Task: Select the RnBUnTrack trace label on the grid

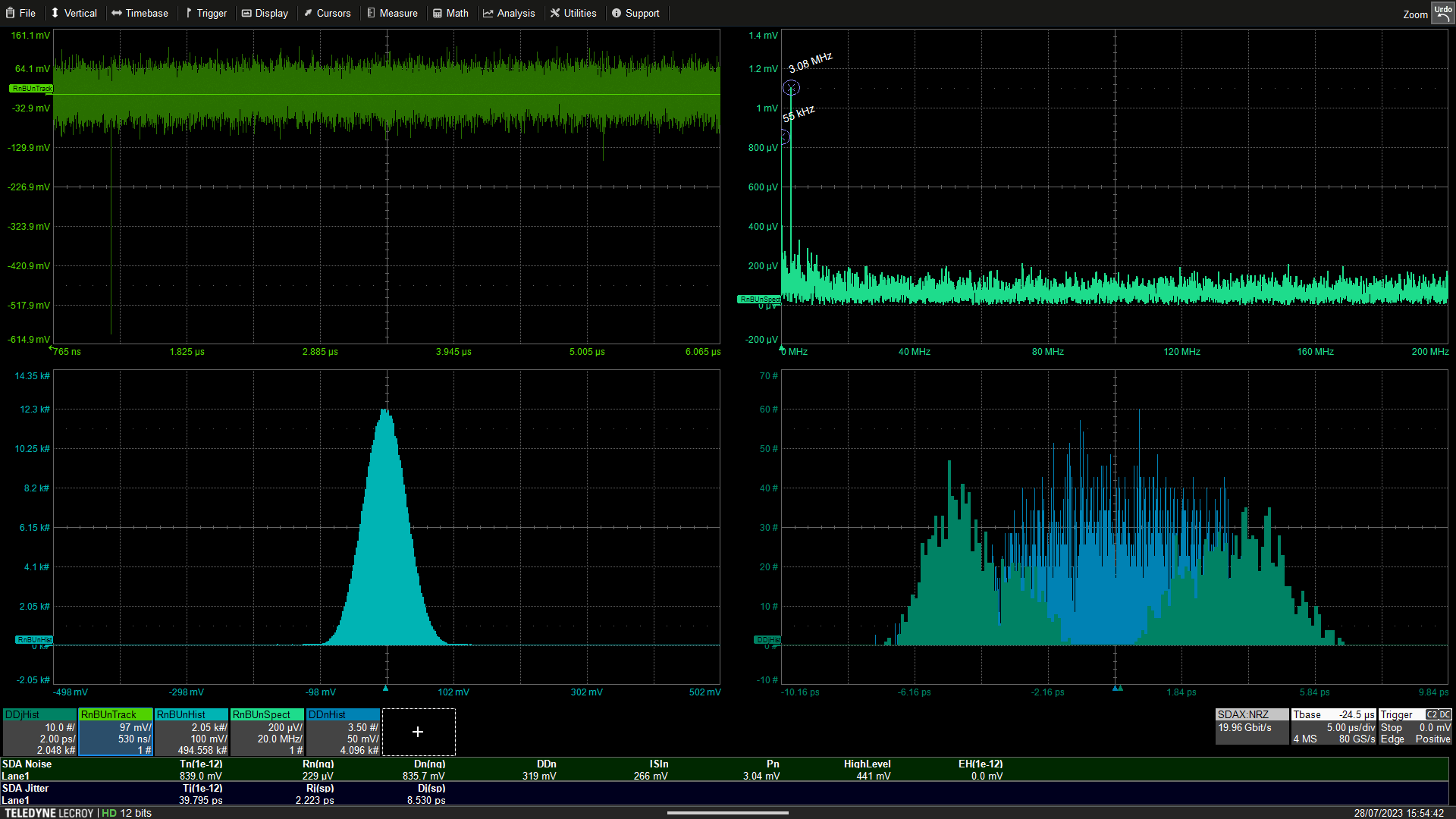Action: [32, 89]
